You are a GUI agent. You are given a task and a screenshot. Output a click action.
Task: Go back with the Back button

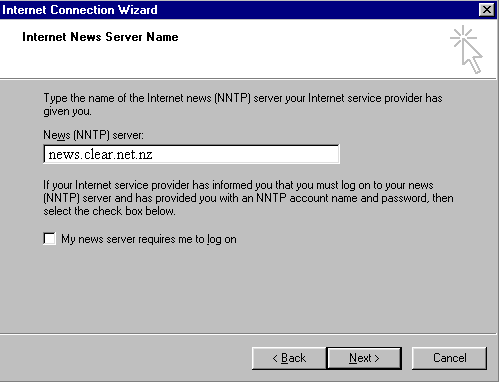pos(289,358)
